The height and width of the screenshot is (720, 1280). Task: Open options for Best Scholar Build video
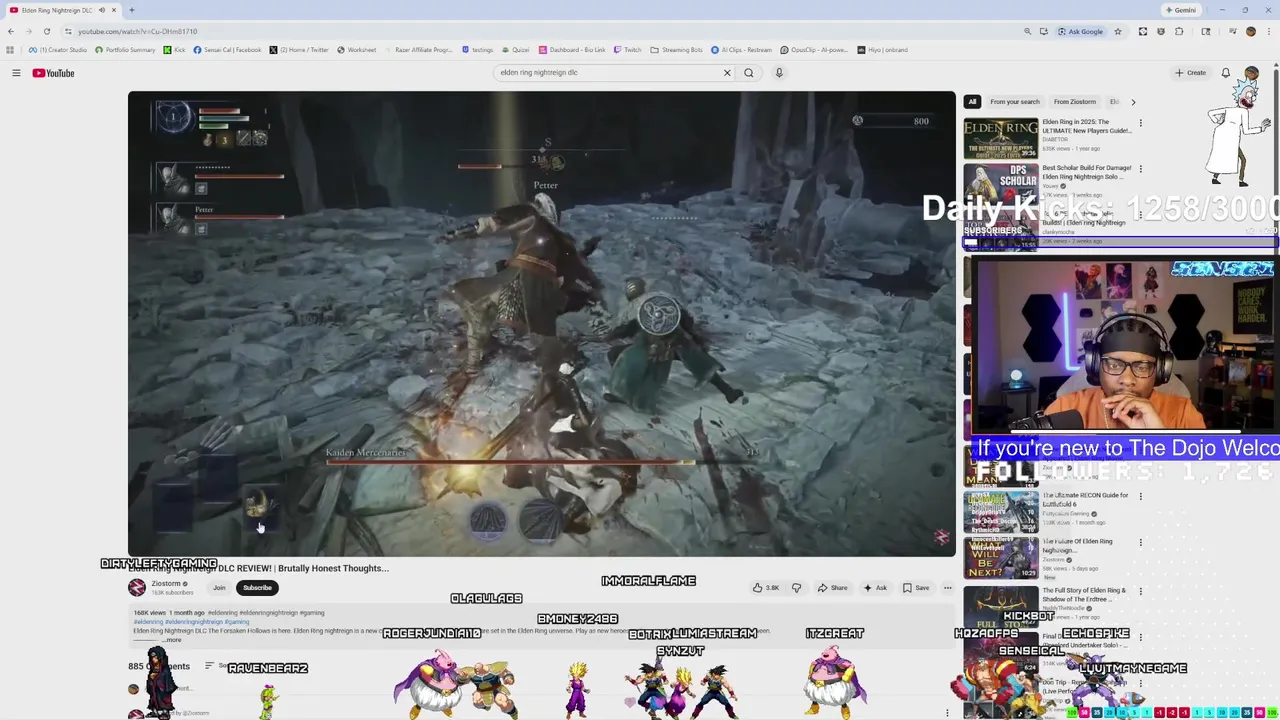tap(1140, 169)
